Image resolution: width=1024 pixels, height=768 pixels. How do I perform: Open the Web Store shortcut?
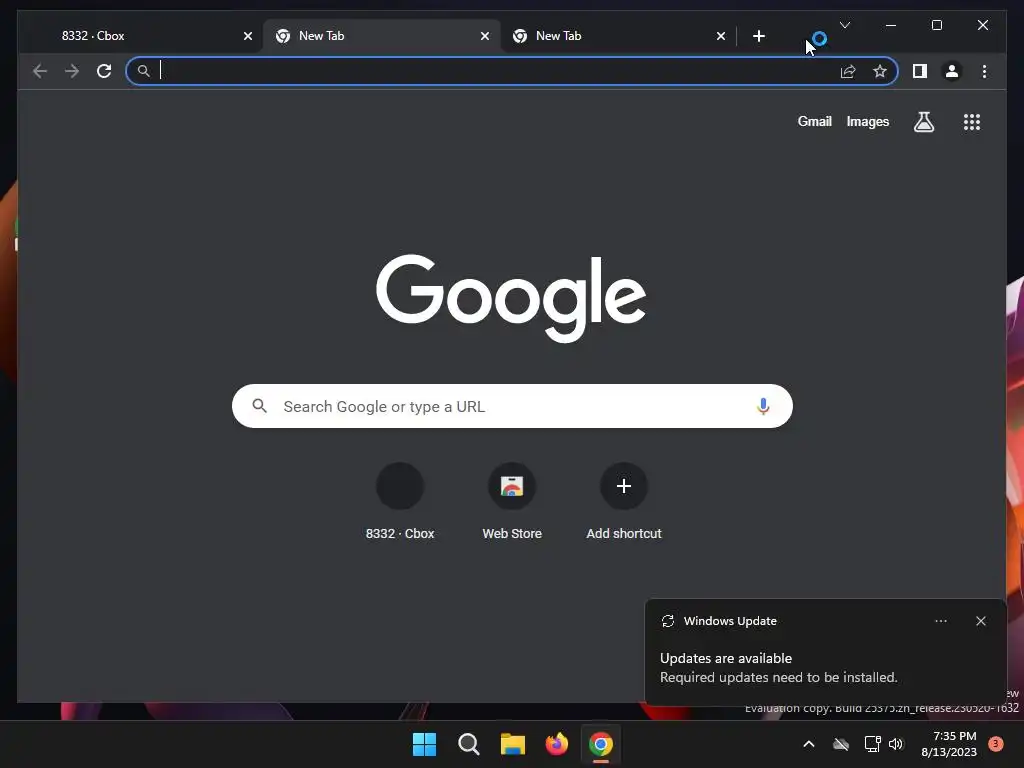click(x=512, y=502)
